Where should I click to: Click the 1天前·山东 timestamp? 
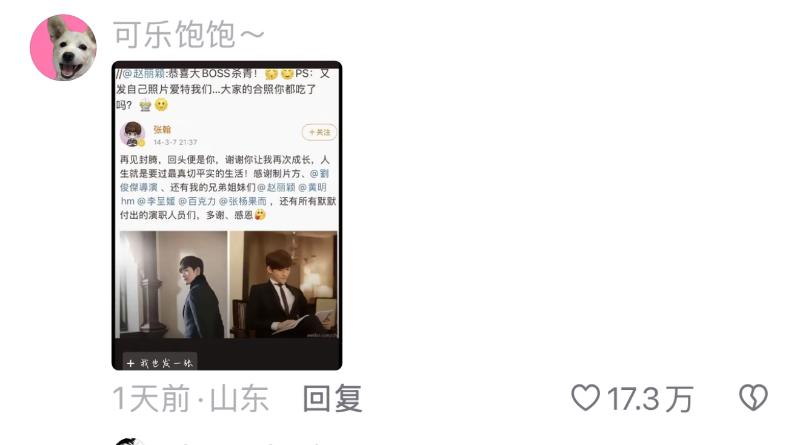190,399
